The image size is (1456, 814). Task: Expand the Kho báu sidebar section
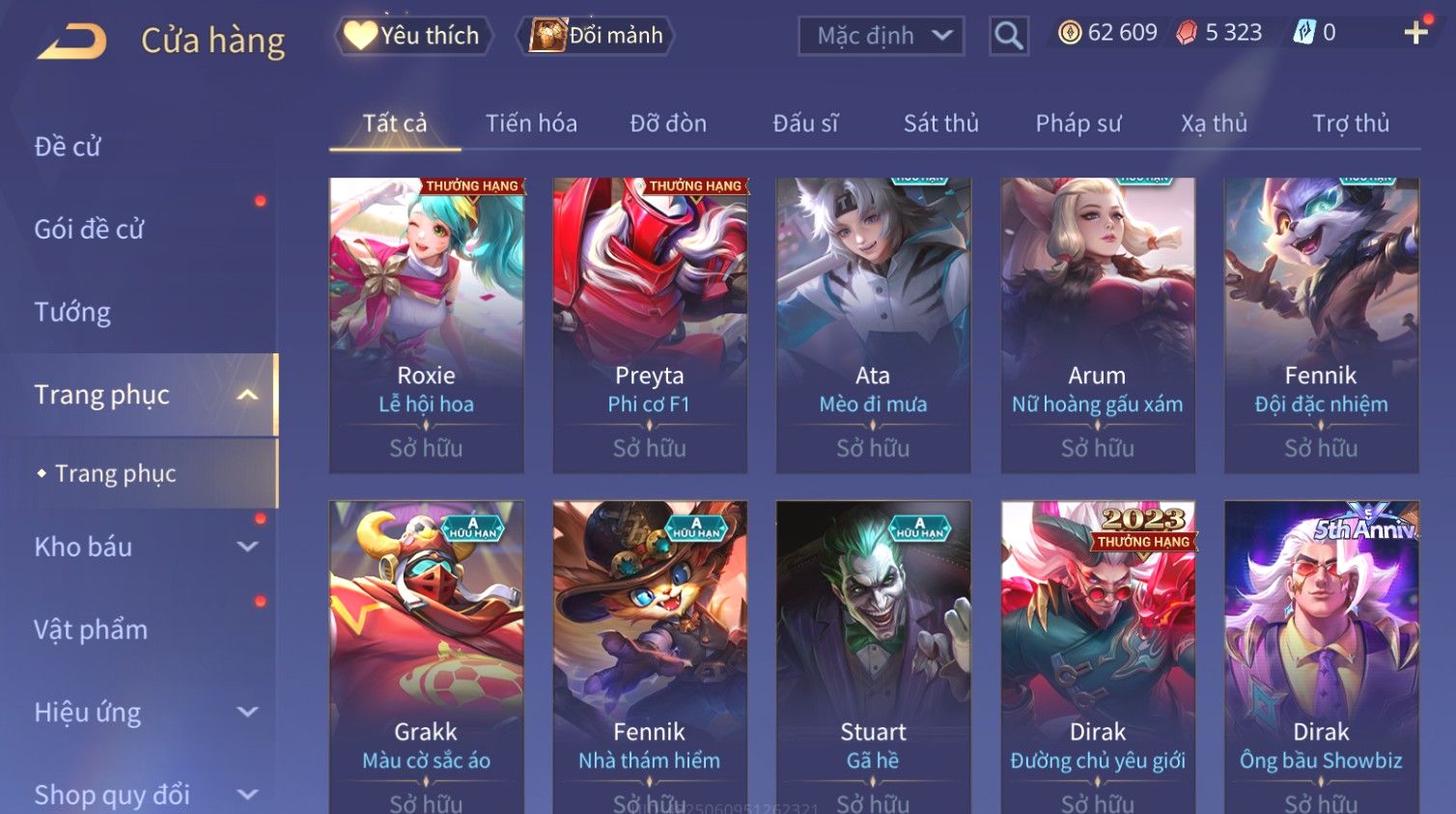(247, 547)
